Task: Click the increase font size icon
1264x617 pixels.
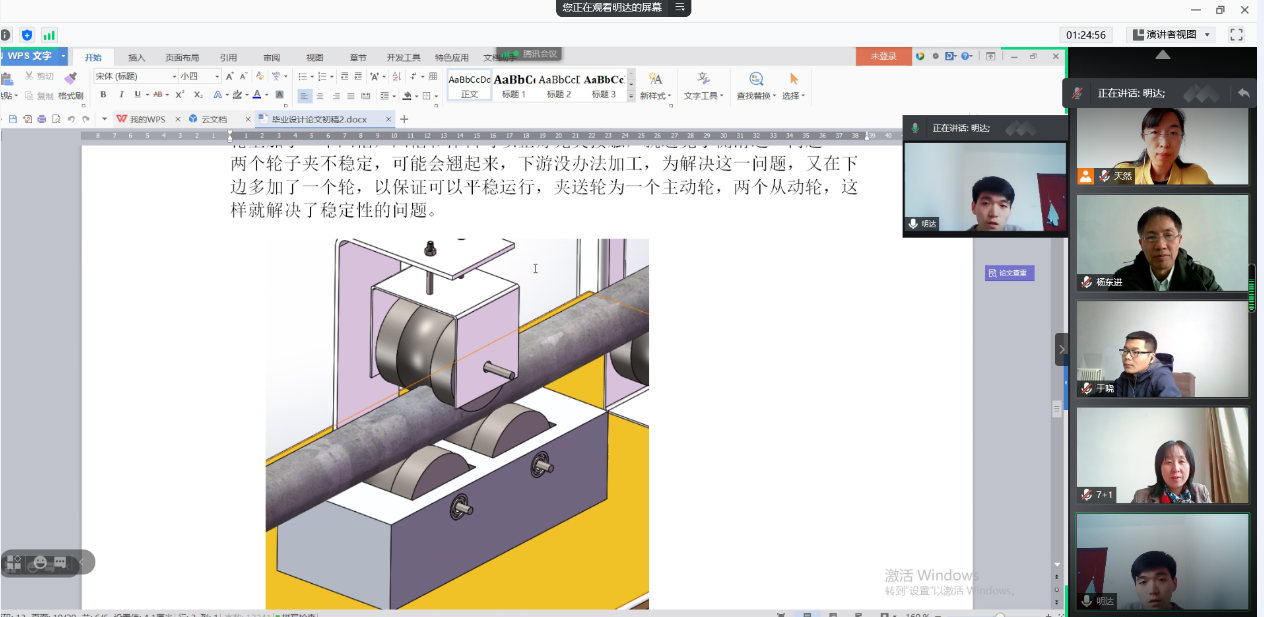Action: click(x=228, y=76)
